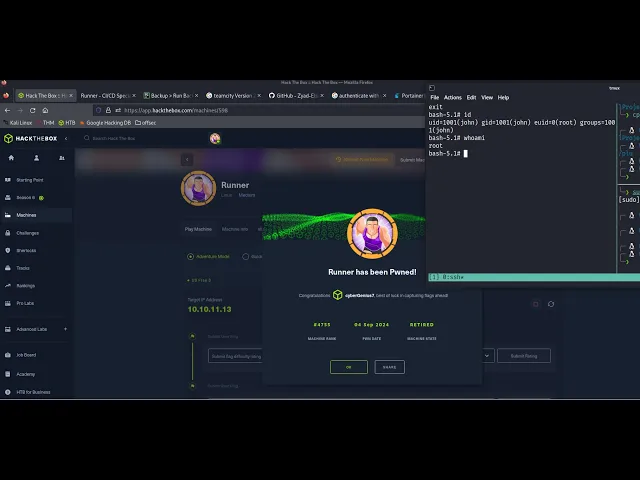Click SHARE in the Pwned dialog
Image resolution: width=640 pixels, height=480 pixels.
pos(389,367)
